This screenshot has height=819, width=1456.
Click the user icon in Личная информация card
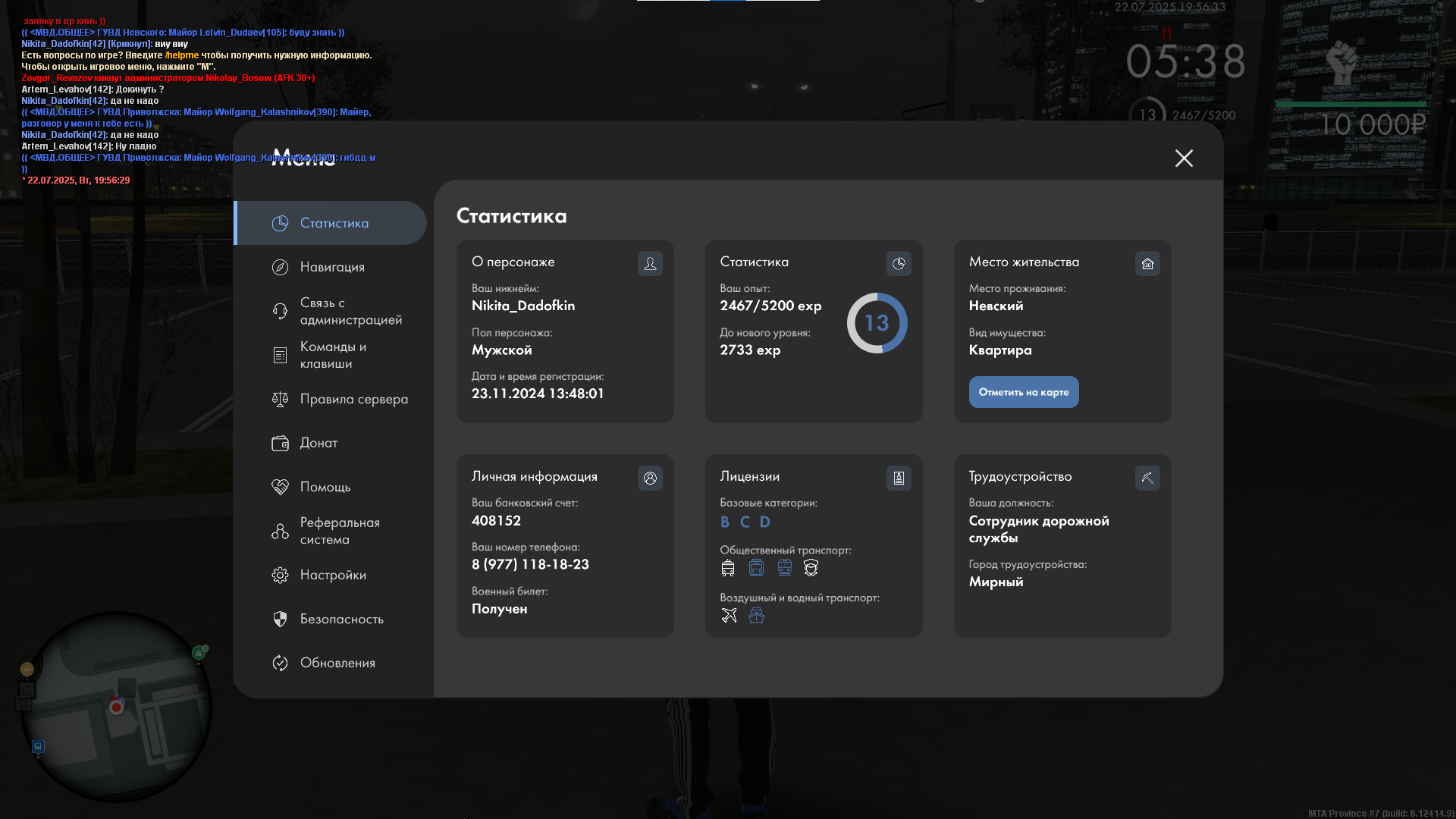click(650, 478)
